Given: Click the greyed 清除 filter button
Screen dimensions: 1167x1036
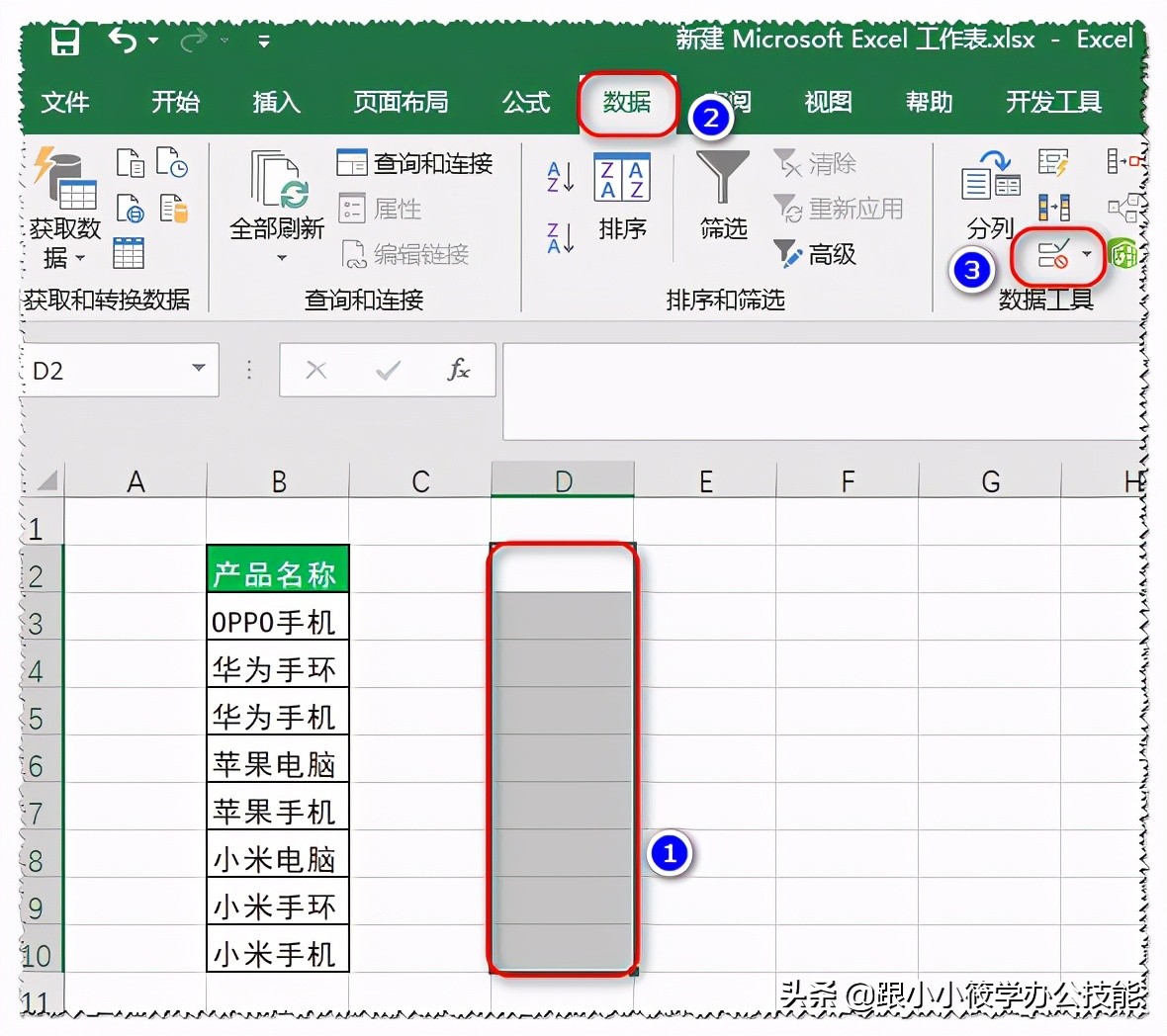Looking at the screenshot, I should point(814,163).
